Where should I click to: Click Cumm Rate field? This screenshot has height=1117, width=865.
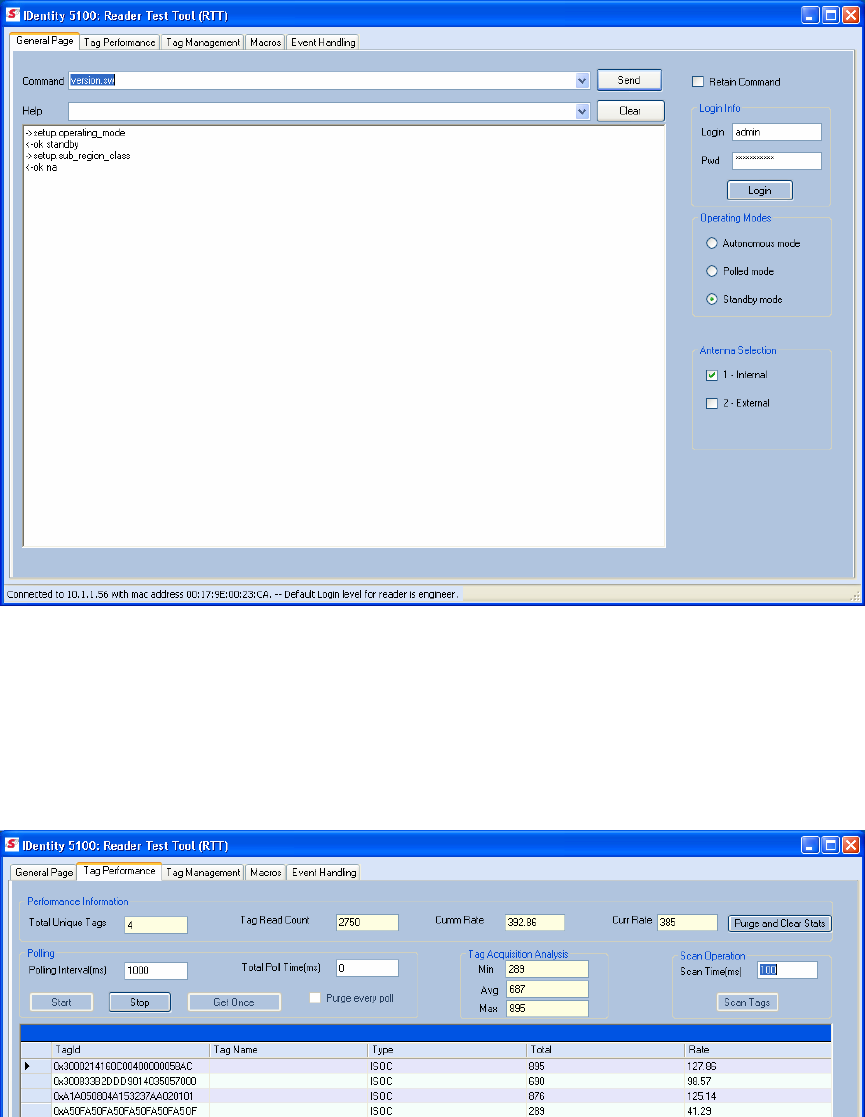534,923
